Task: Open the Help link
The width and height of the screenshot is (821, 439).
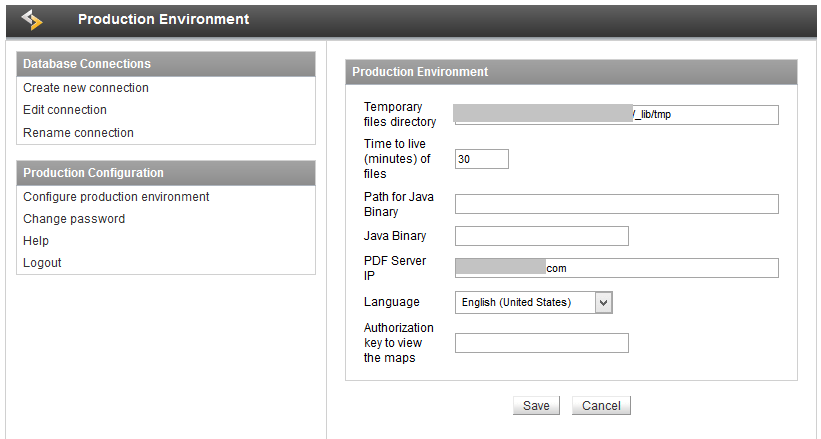Action: coord(36,241)
